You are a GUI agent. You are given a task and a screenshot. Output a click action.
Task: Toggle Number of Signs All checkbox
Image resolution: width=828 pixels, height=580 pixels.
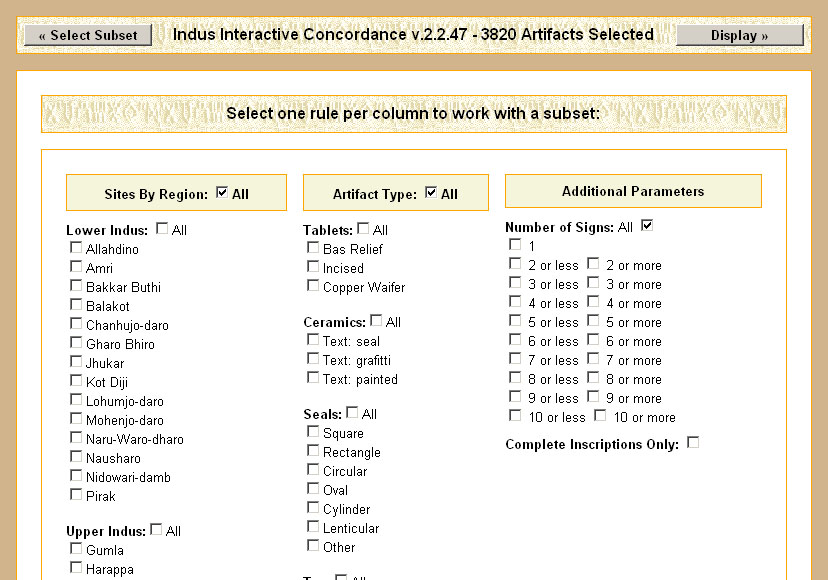coord(647,226)
